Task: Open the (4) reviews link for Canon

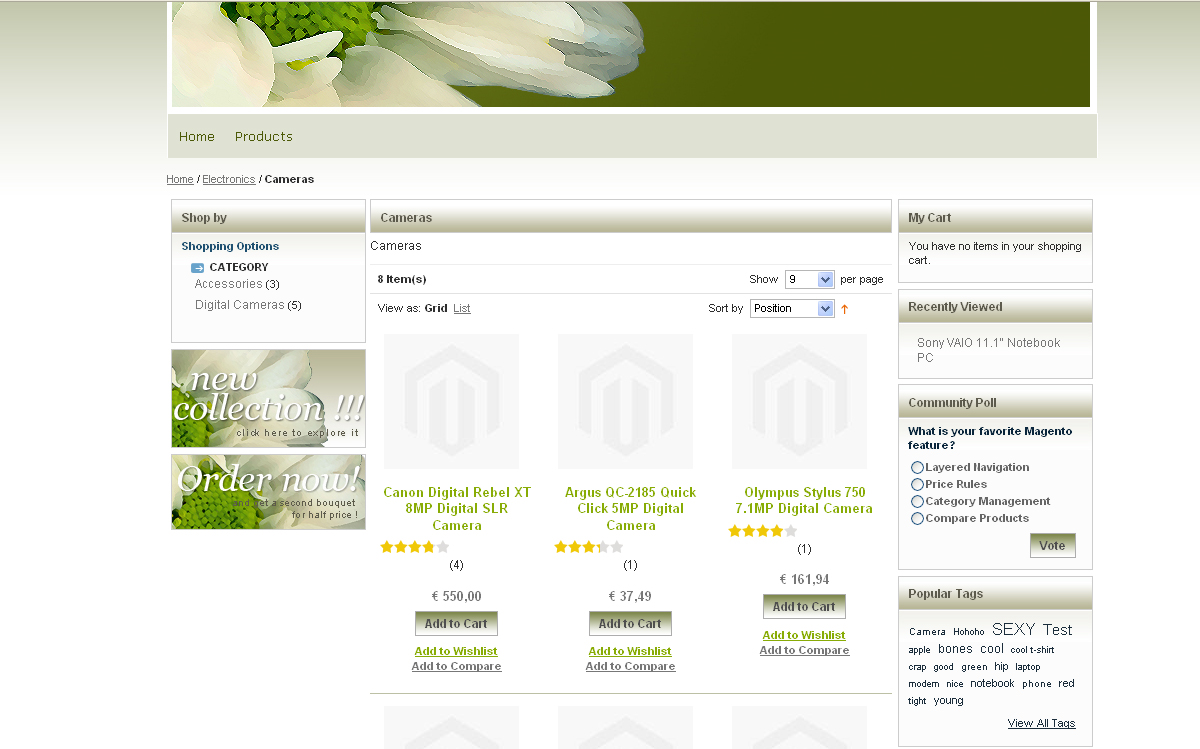Action: click(x=456, y=565)
